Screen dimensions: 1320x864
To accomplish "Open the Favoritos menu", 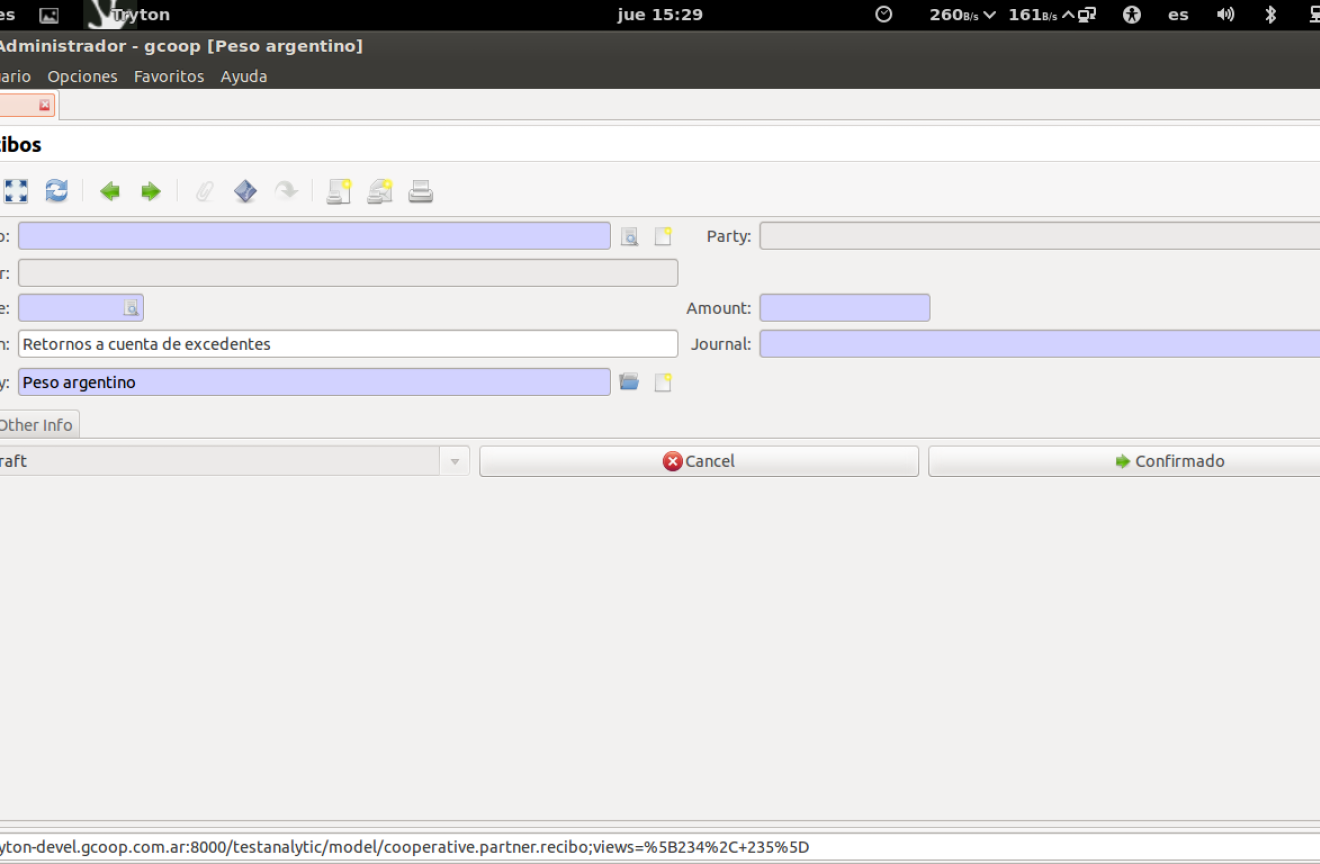I will (169, 76).
